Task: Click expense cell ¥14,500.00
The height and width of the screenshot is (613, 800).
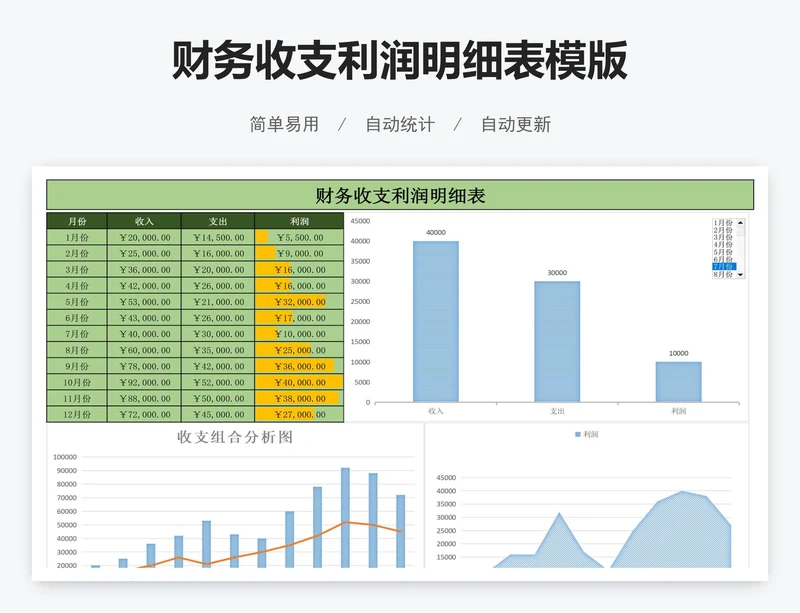Action: [x=218, y=237]
